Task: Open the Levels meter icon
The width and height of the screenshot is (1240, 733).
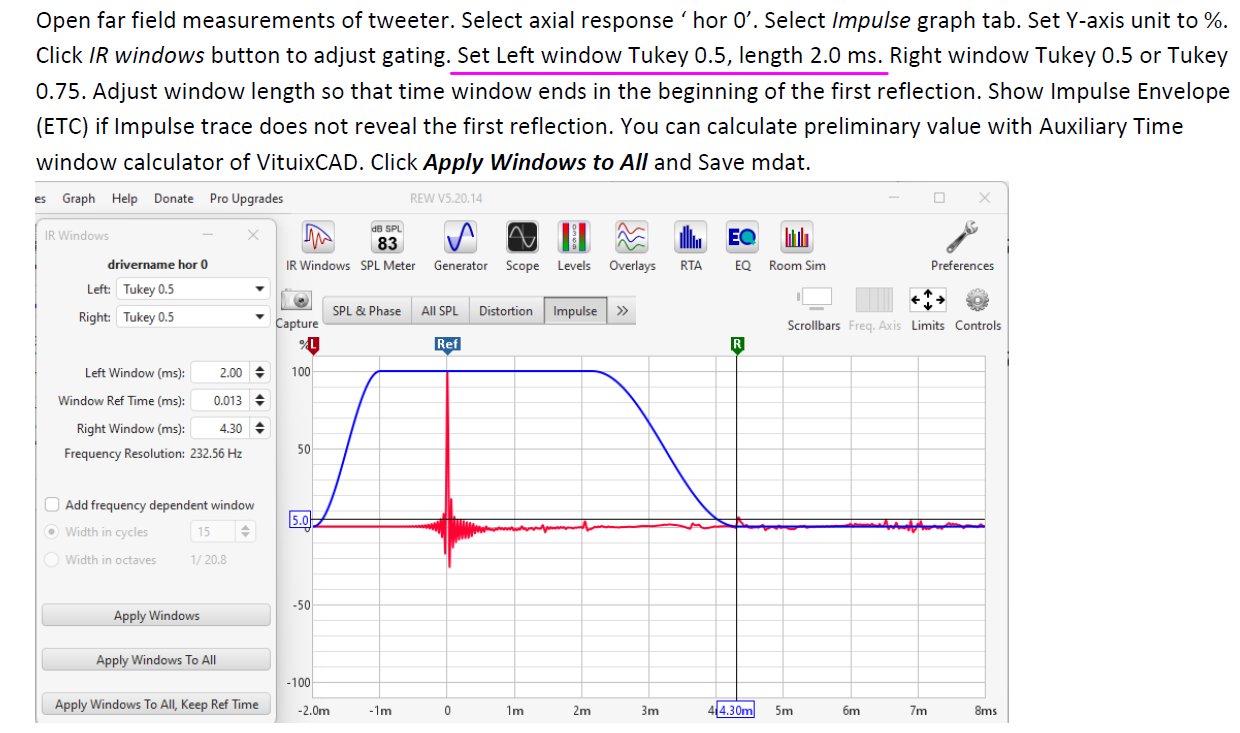Action: click(574, 237)
